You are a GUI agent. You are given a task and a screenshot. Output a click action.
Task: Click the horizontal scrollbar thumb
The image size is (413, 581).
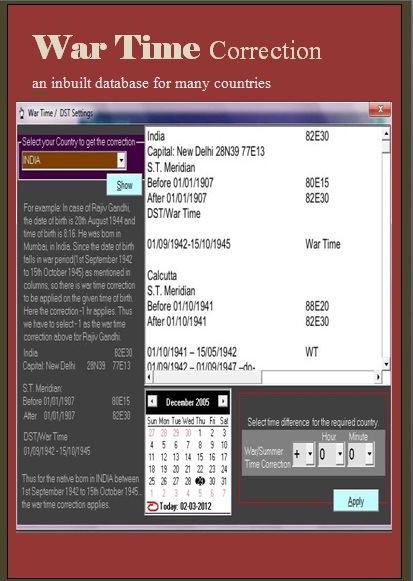(x=207, y=377)
